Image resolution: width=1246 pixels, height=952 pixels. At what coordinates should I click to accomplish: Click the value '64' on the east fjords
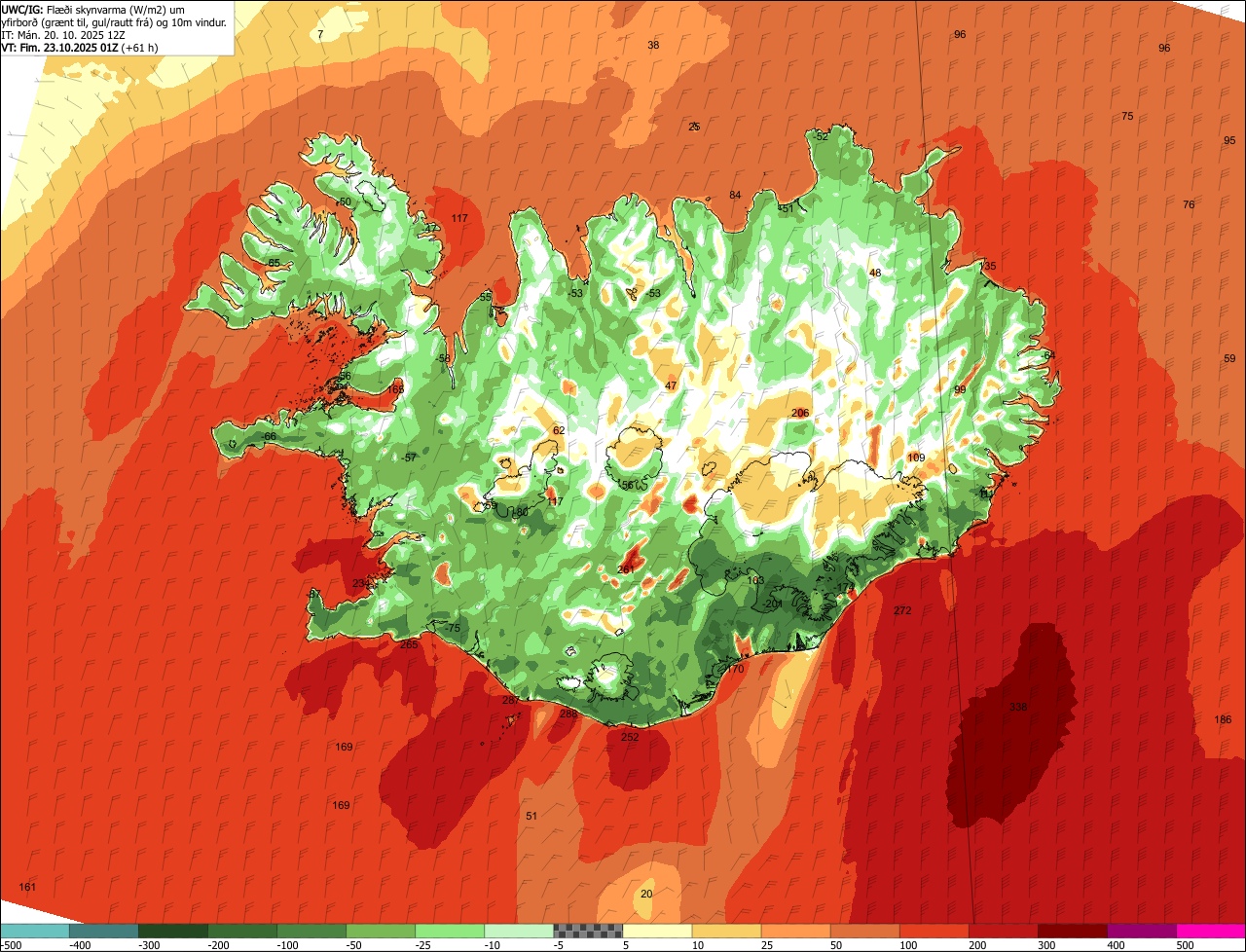pos(1048,355)
